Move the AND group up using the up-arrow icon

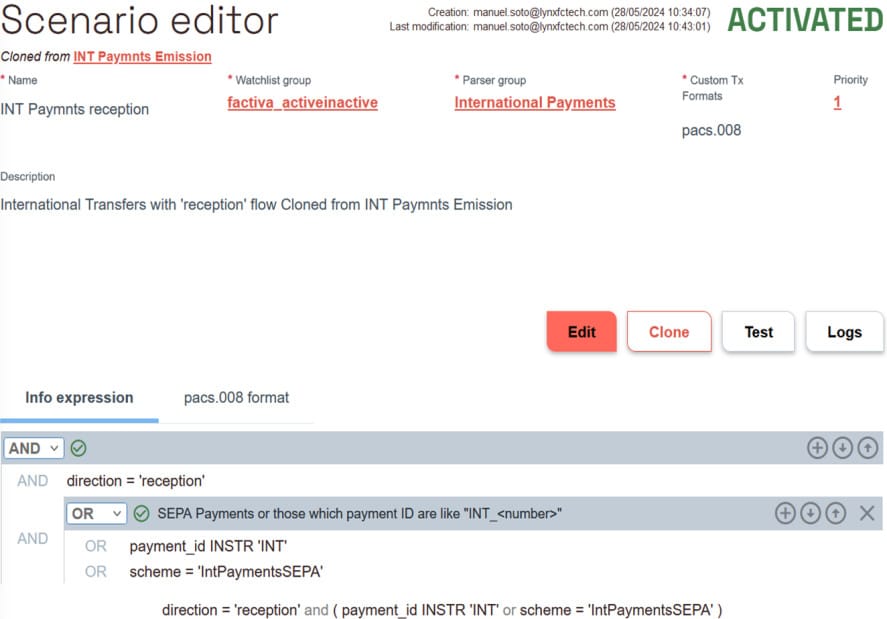tap(867, 448)
